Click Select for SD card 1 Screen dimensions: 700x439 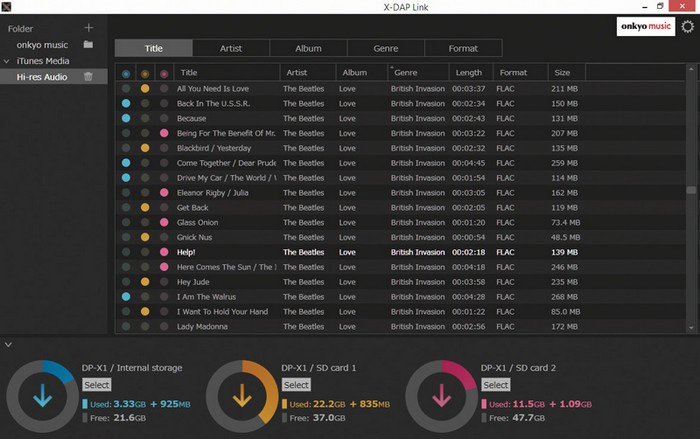(296, 385)
